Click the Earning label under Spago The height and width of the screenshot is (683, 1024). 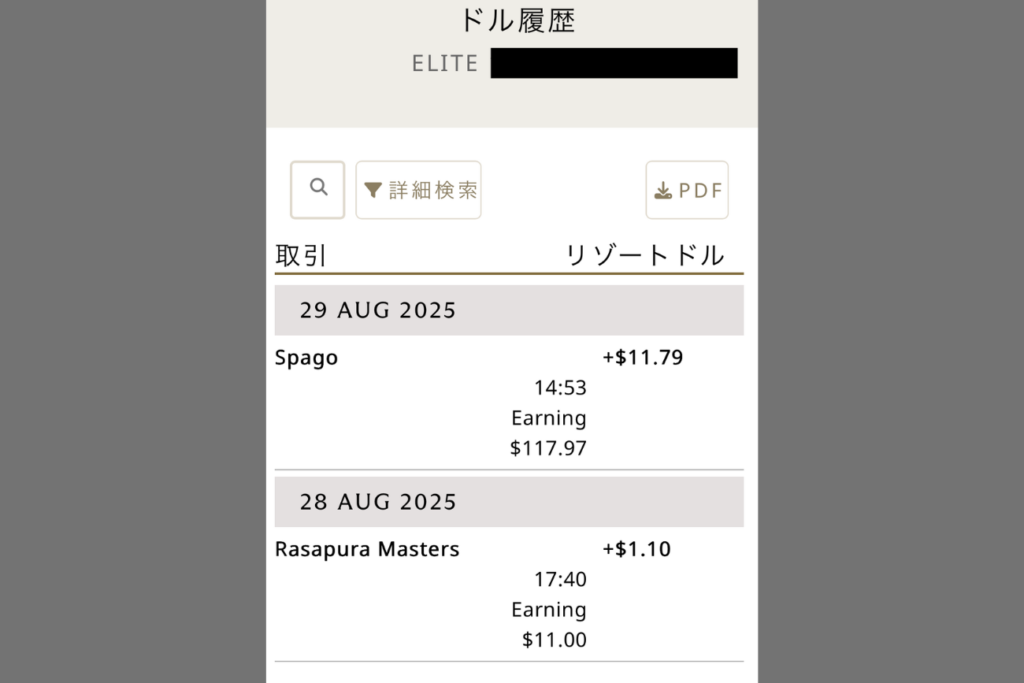(548, 418)
